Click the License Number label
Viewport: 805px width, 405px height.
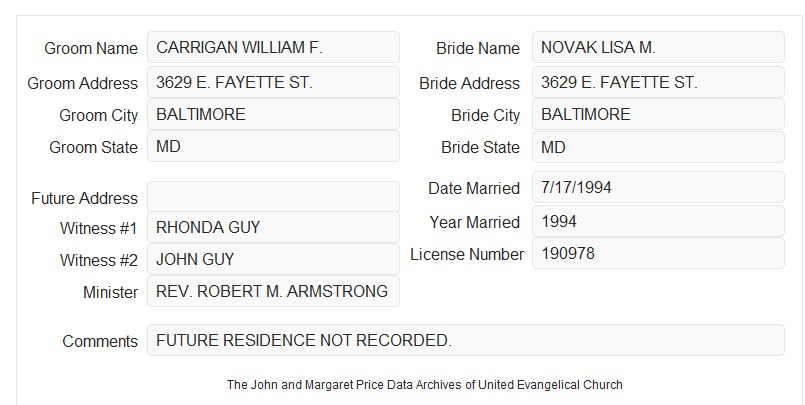(467, 254)
